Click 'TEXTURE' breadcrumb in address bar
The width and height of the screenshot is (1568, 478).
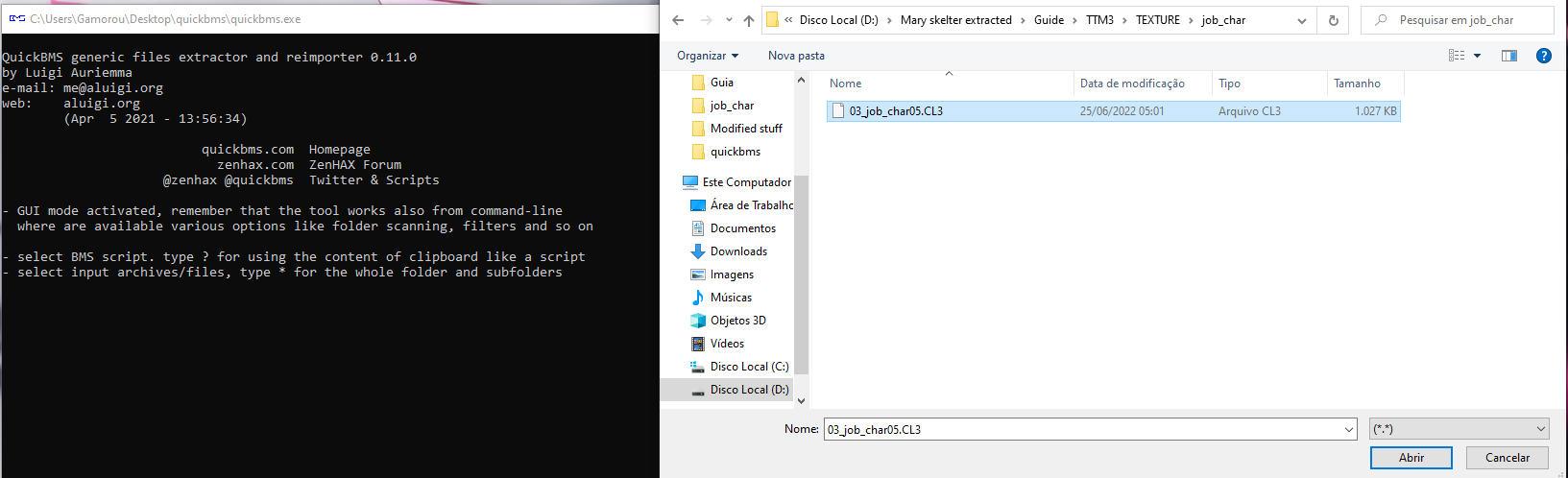[1158, 20]
